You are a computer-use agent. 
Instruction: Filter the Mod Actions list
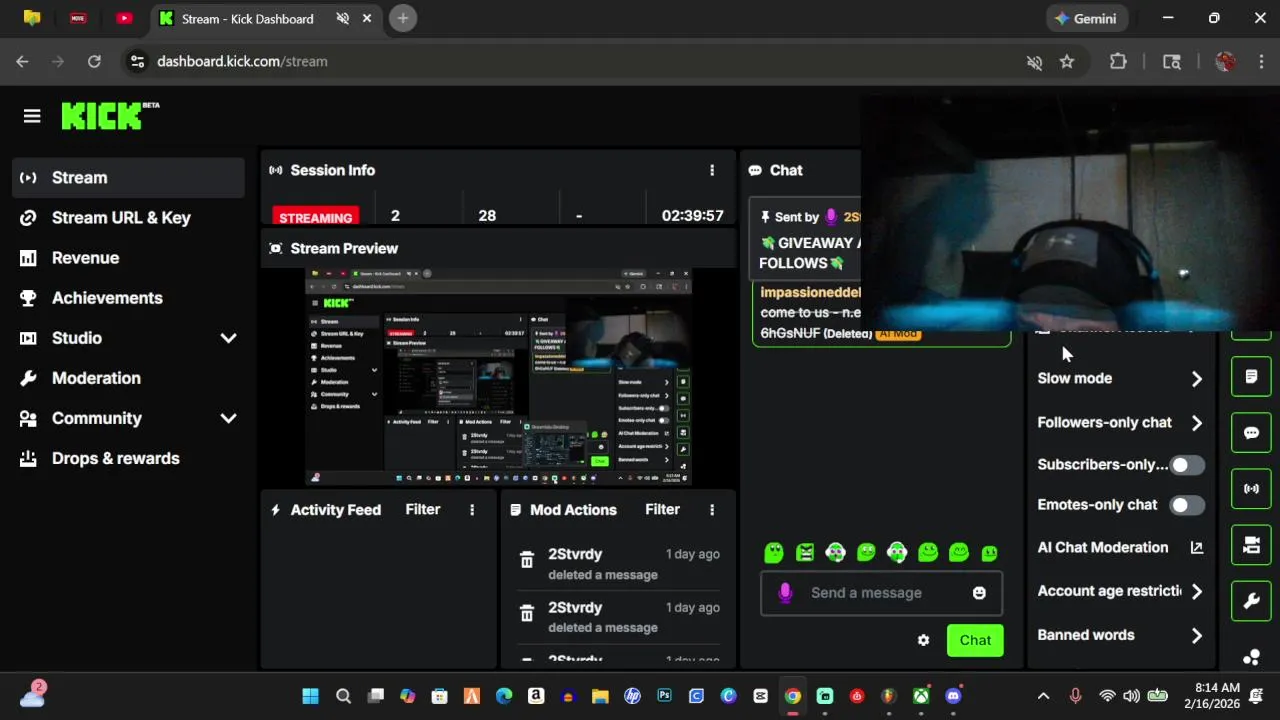pyautogui.click(x=662, y=510)
